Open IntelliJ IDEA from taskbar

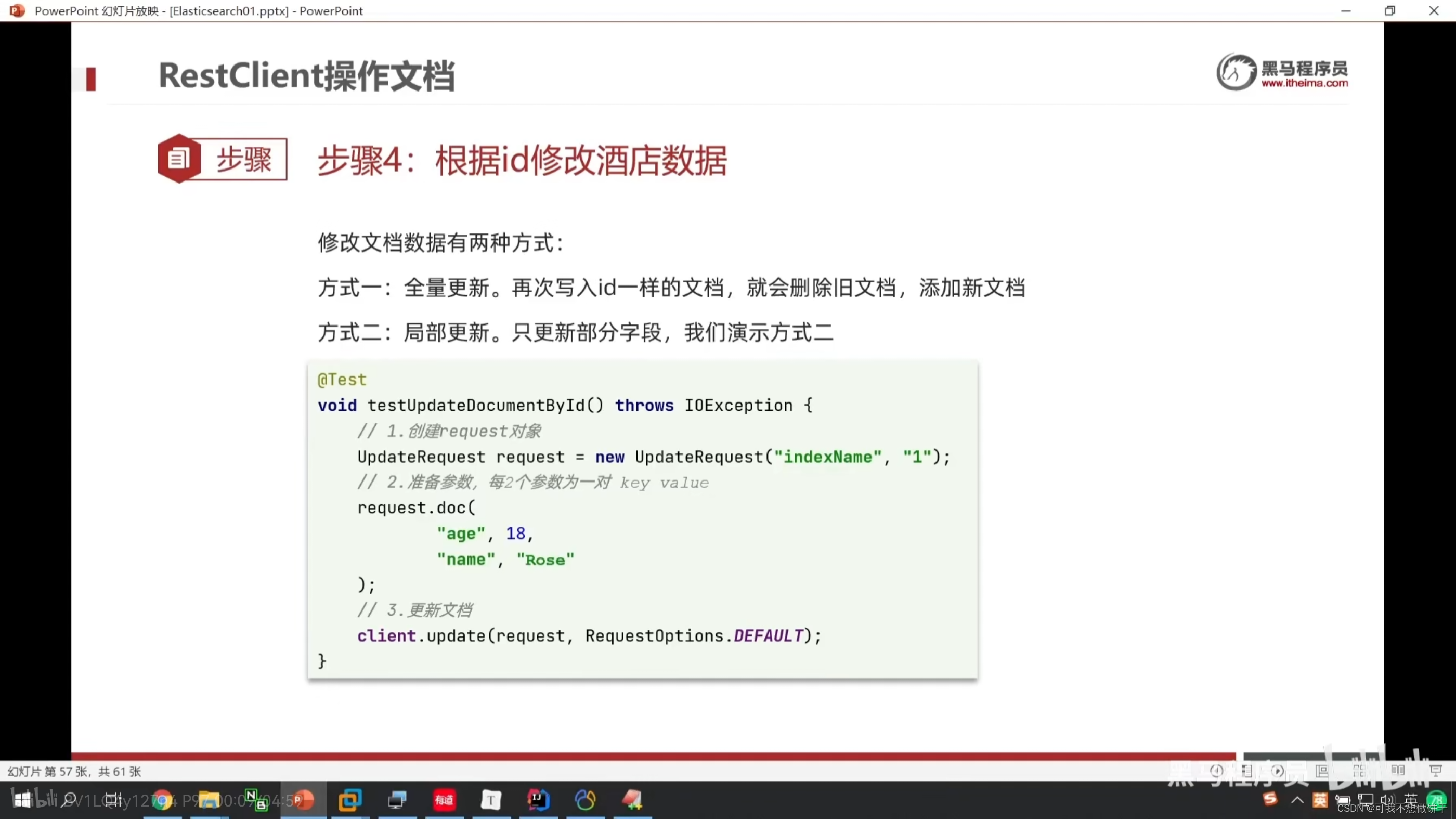(x=538, y=800)
